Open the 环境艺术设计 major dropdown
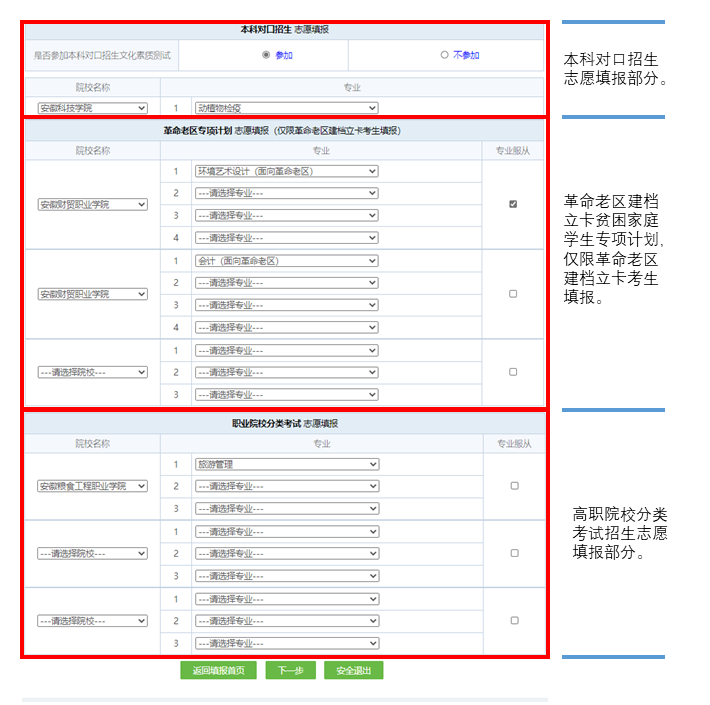Screen dimensions: 710x705 [x=286, y=171]
